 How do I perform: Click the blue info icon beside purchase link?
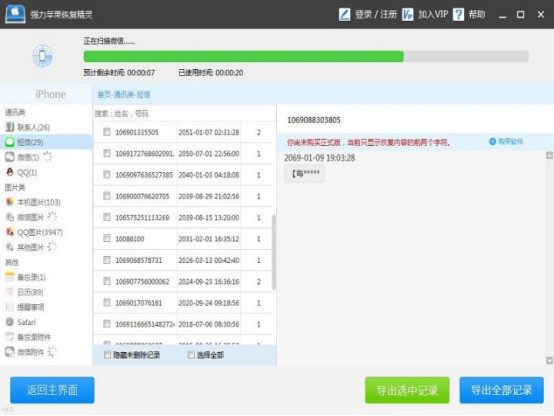tap(493, 142)
